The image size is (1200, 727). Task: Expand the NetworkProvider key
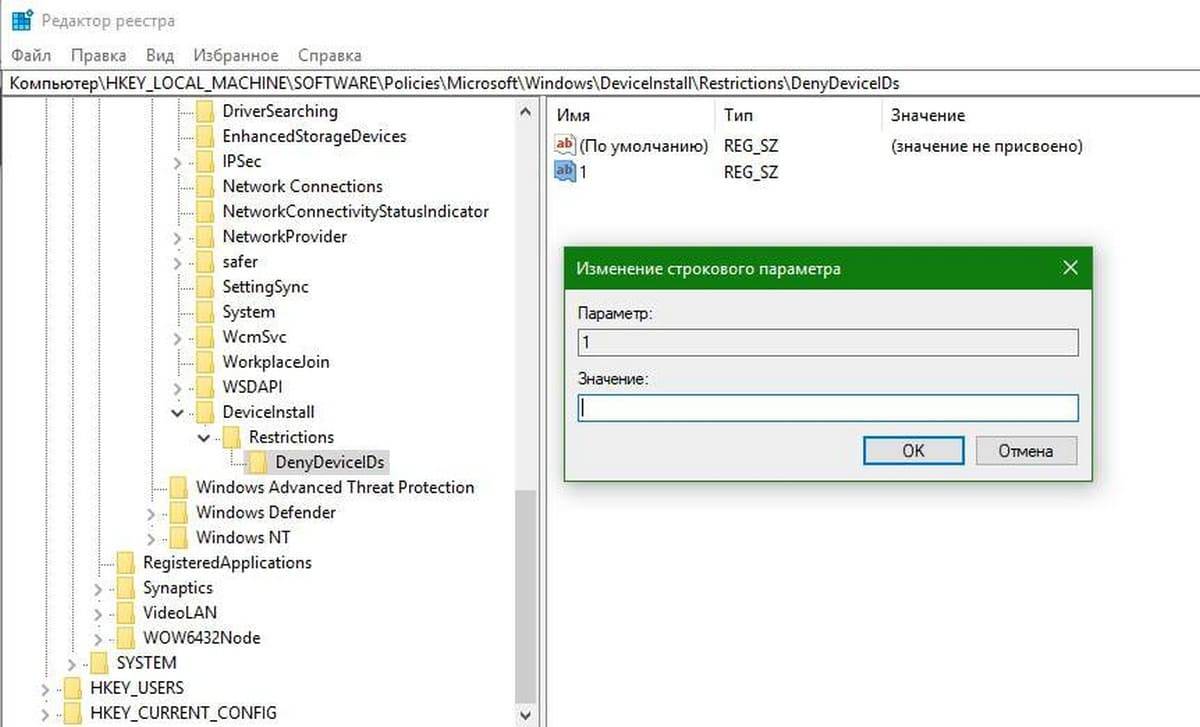click(x=178, y=237)
